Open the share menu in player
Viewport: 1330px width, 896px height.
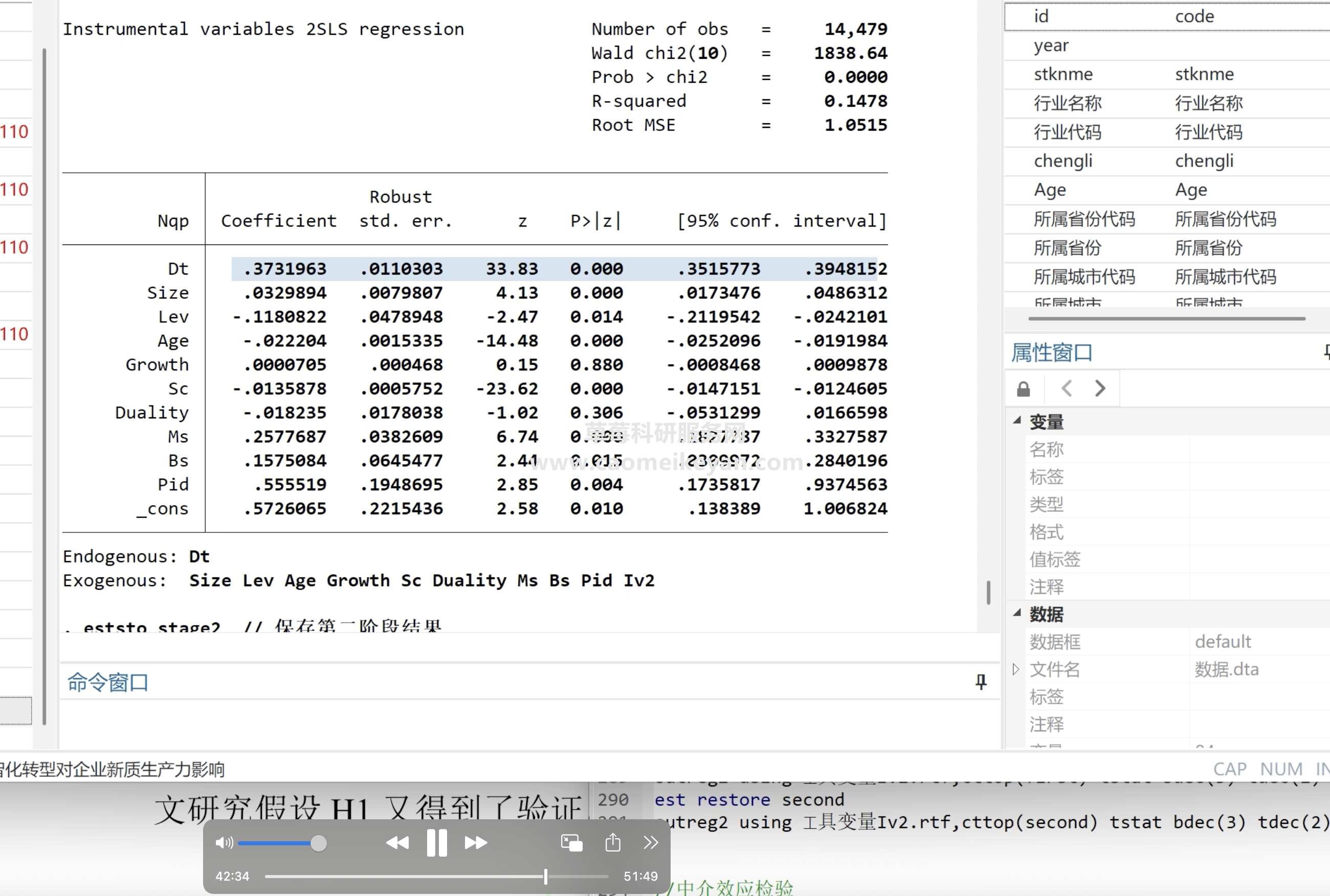[613, 842]
